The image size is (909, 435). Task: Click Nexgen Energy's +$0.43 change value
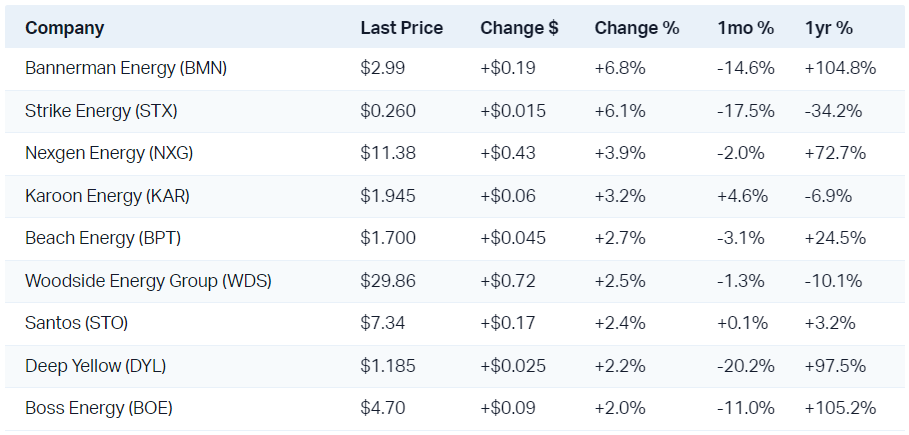click(x=507, y=154)
